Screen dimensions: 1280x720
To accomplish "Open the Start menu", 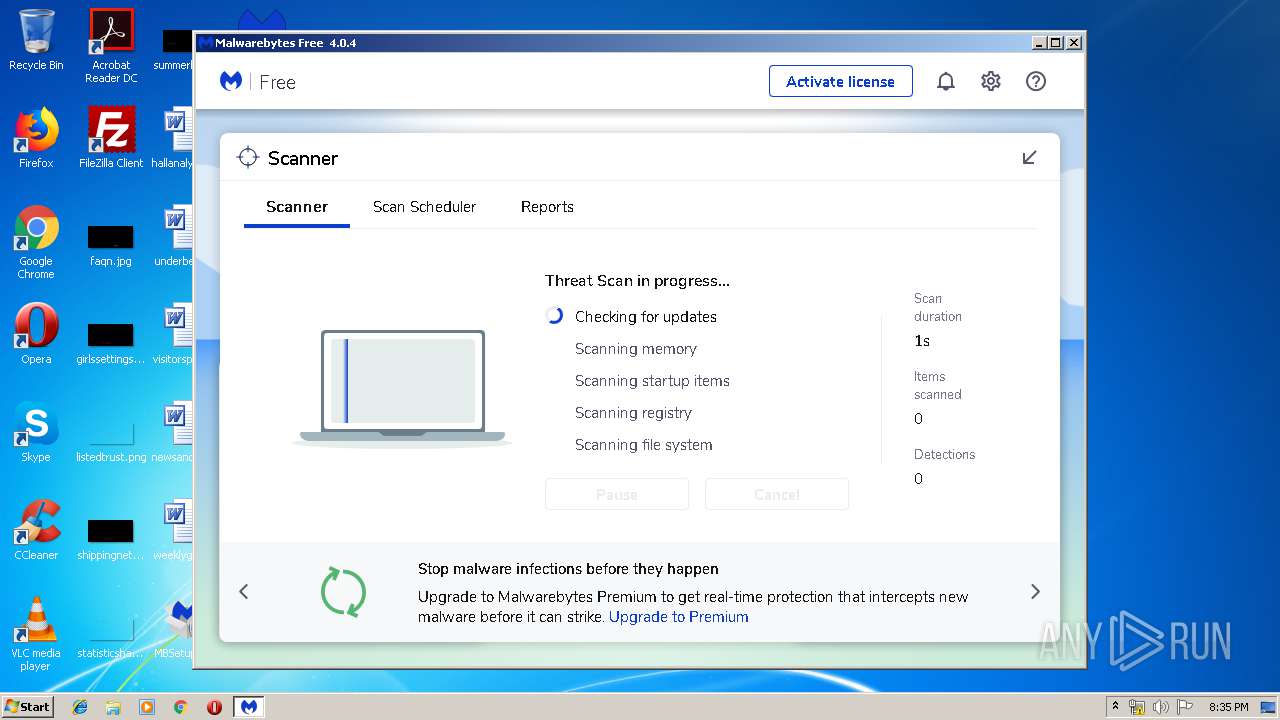I will 28,706.
